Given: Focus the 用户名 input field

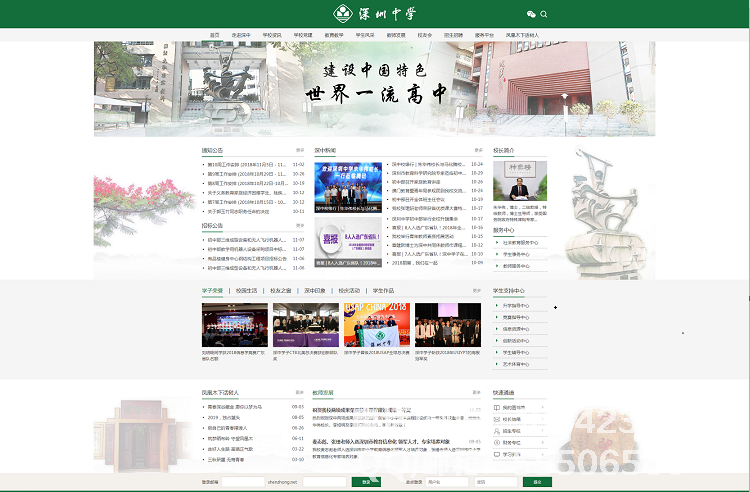Looking at the screenshot, I should [447, 482].
